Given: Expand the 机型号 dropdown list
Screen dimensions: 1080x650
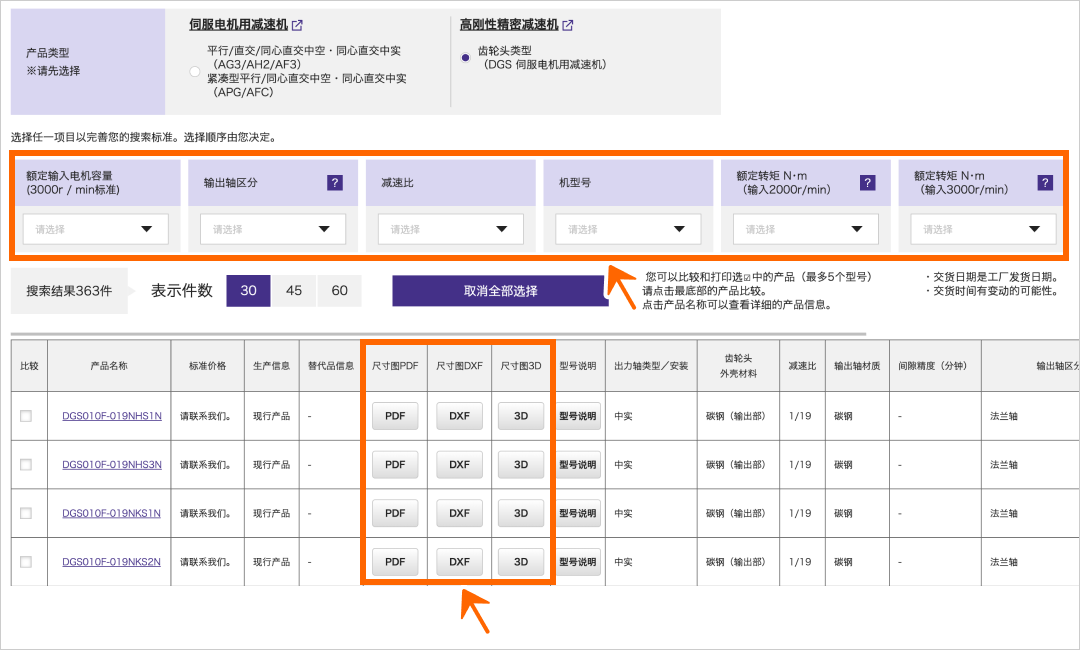Looking at the screenshot, I should tap(629, 229).
